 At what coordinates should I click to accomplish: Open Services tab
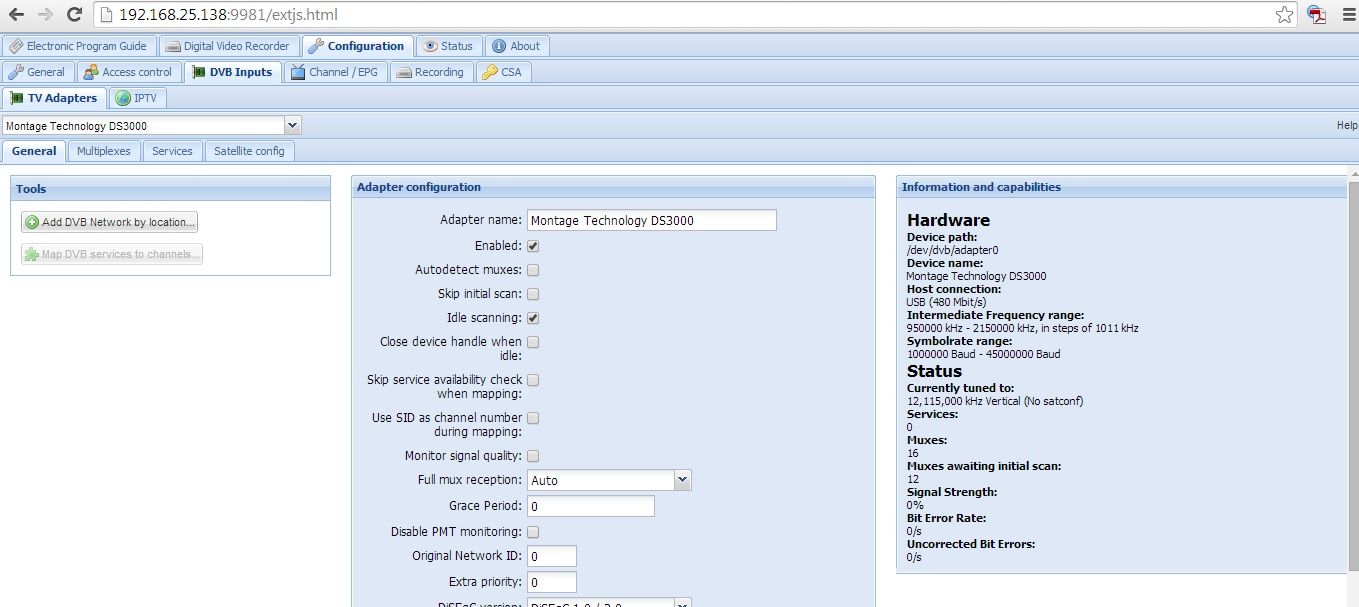[x=172, y=151]
